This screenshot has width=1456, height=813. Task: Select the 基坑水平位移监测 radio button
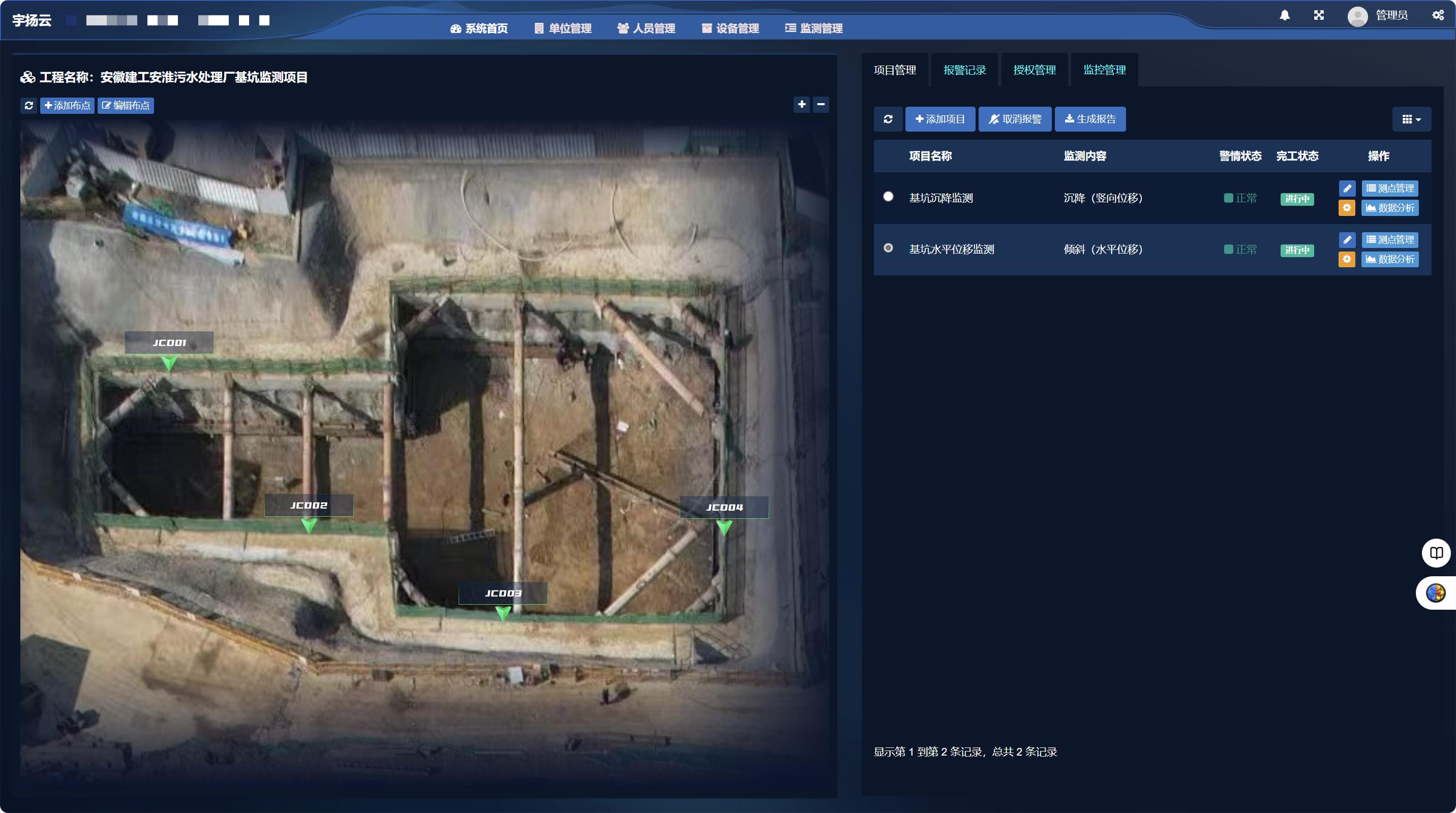point(888,248)
